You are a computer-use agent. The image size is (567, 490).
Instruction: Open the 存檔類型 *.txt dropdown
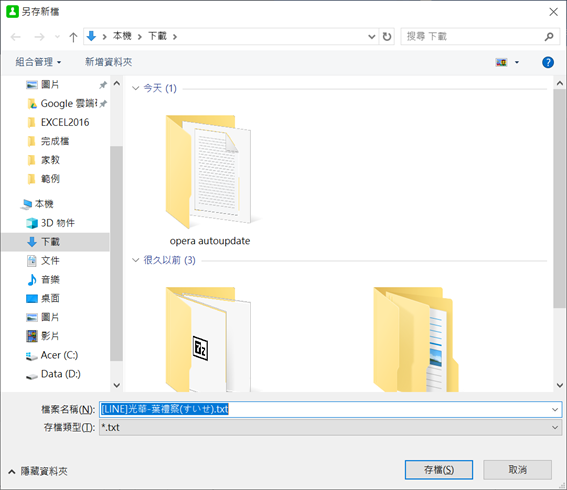331,427
